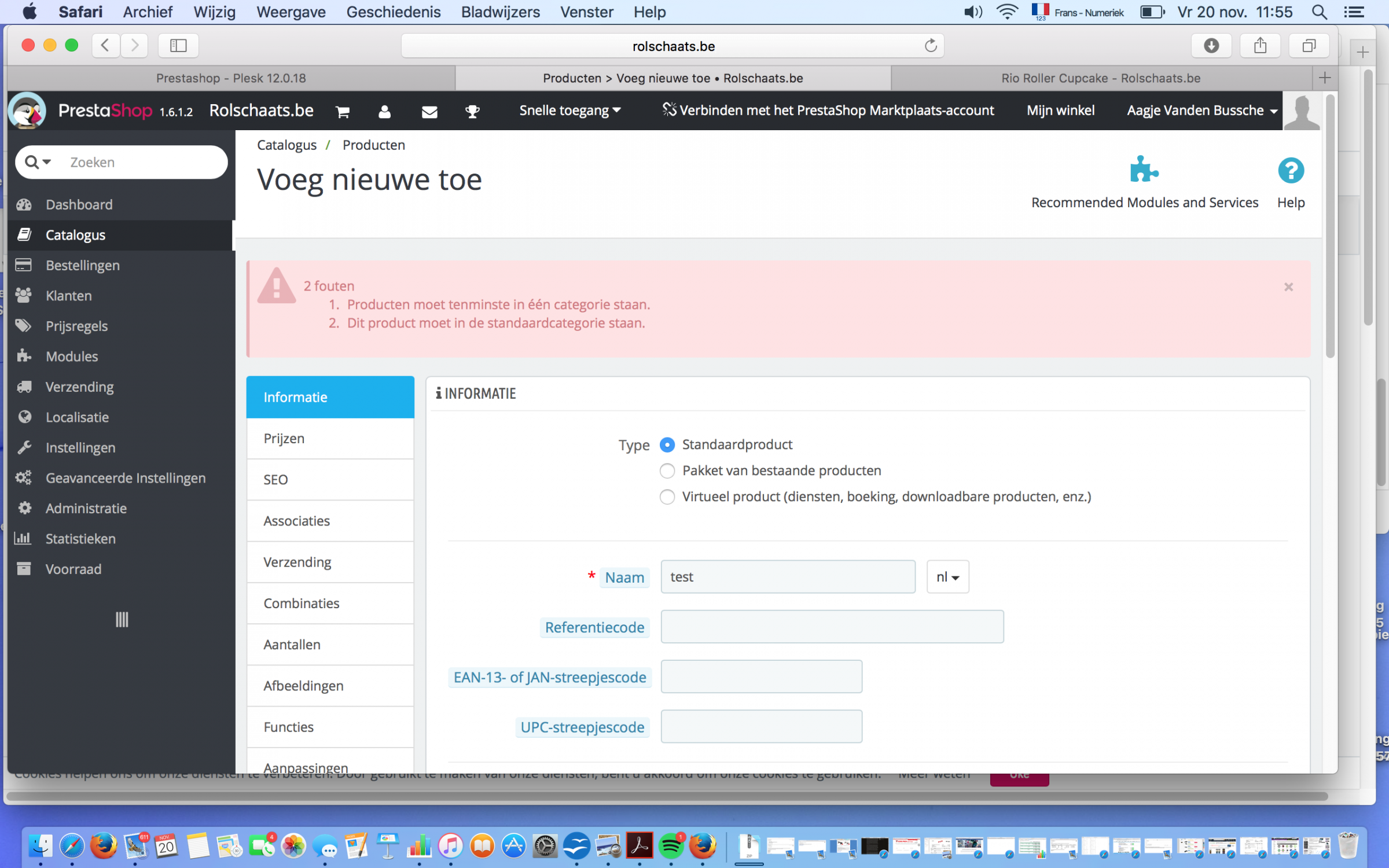The height and width of the screenshot is (868, 1389).
Task: Switch to the Prijzen tab
Action: pyautogui.click(x=330, y=438)
